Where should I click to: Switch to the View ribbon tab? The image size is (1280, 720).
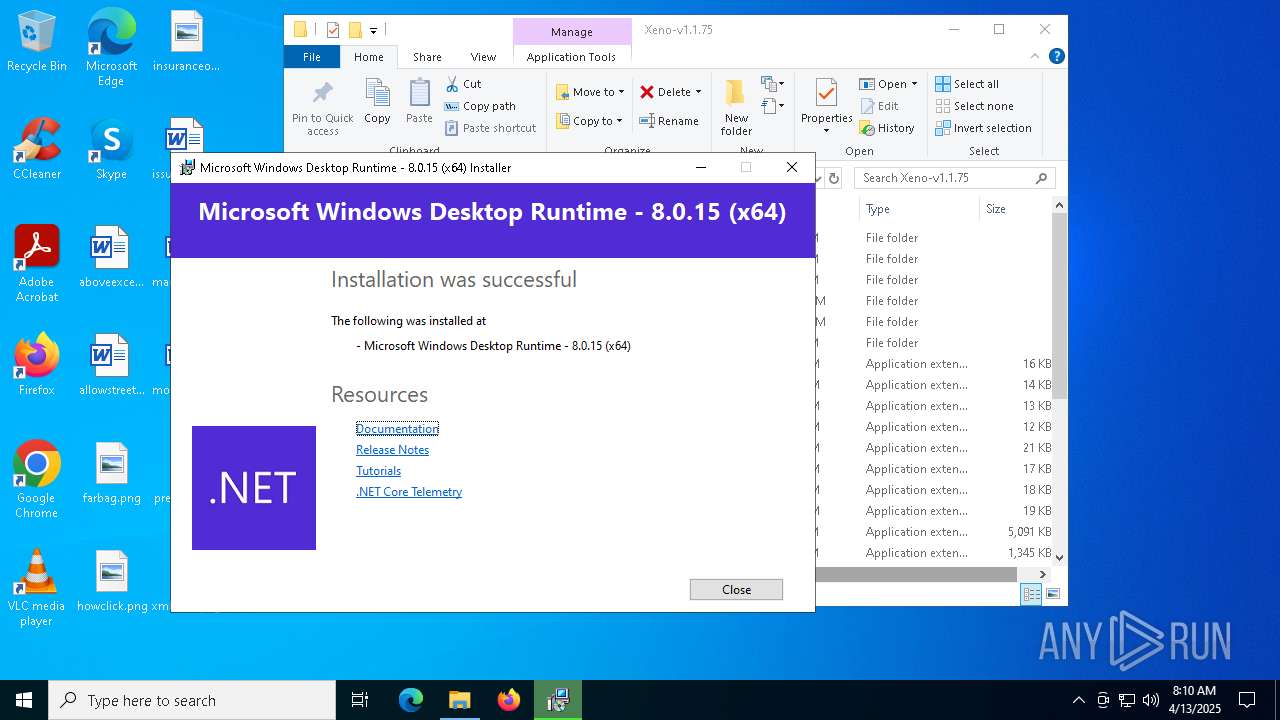pyautogui.click(x=483, y=57)
